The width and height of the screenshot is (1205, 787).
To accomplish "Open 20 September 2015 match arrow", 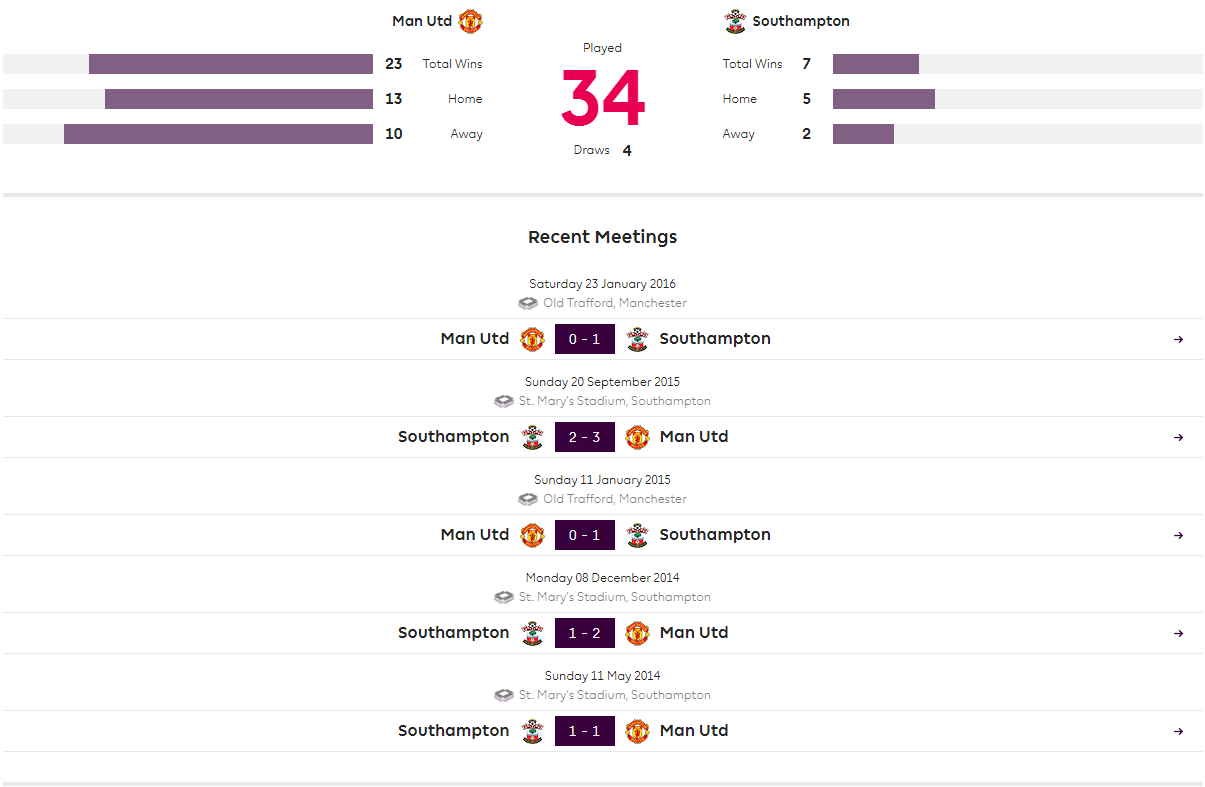I will [x=1178, y=437].
